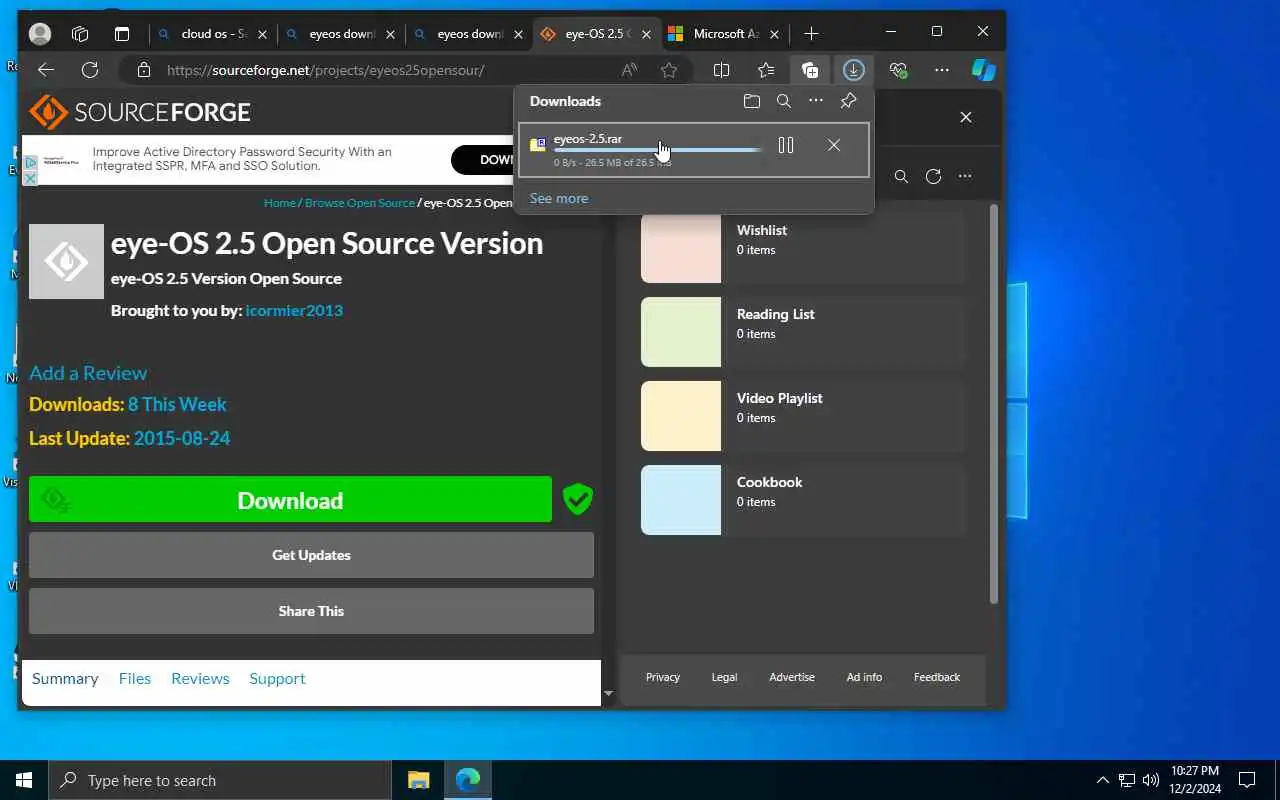Pin the Downloads panel
The height and width of the screenshot is (800, 1280).
click(848, 101)
